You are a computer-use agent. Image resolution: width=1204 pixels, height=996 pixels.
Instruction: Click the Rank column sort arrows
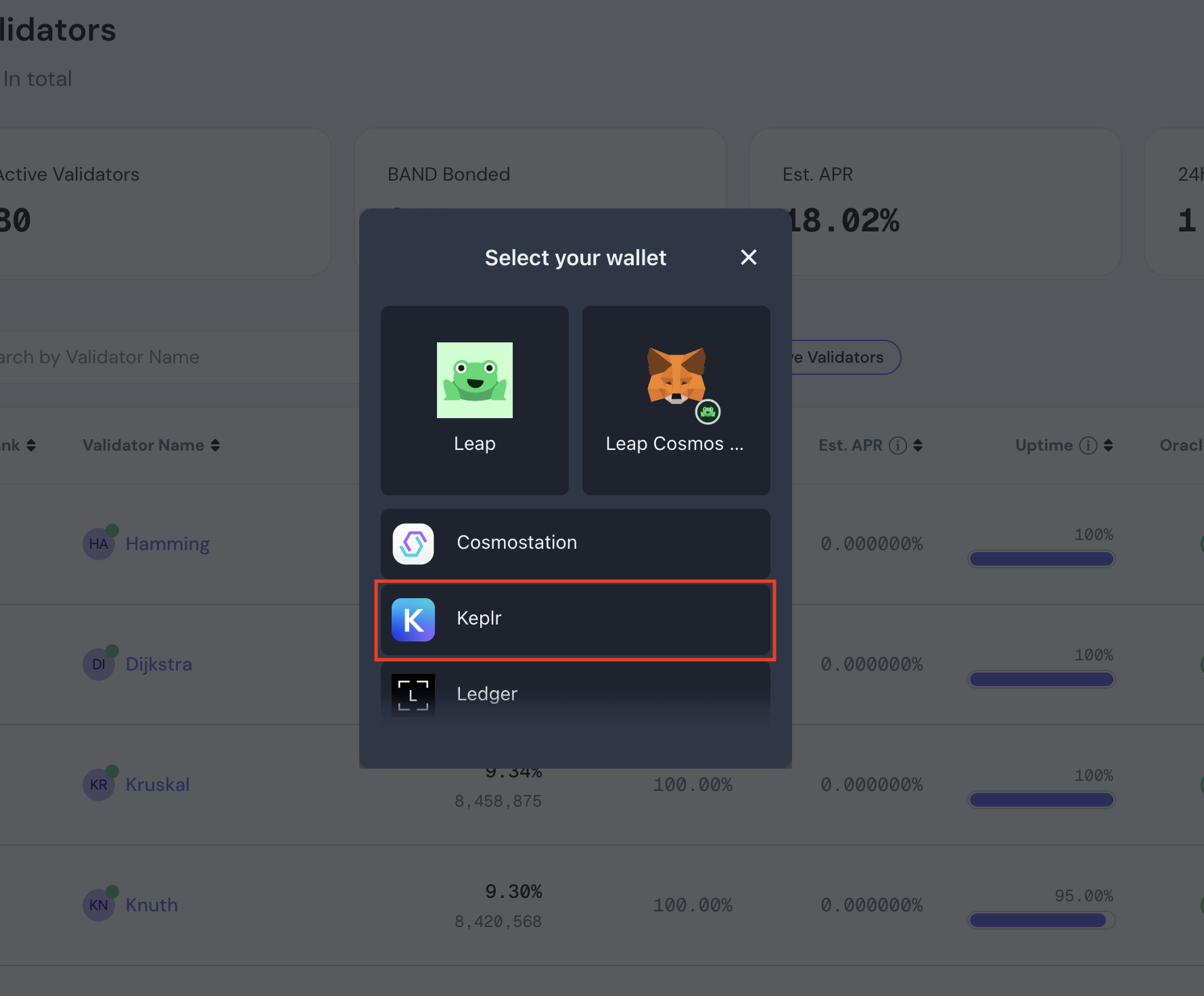tap(30, 445)
